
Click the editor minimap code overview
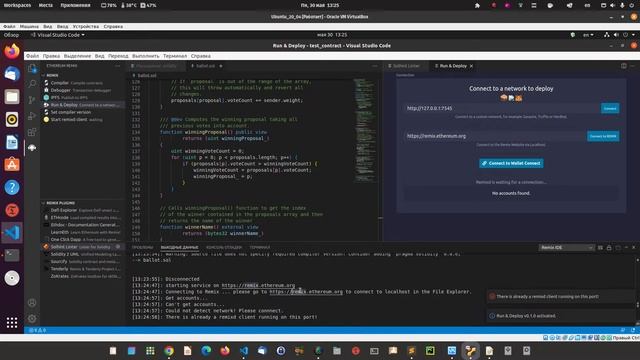pos(364,129)
